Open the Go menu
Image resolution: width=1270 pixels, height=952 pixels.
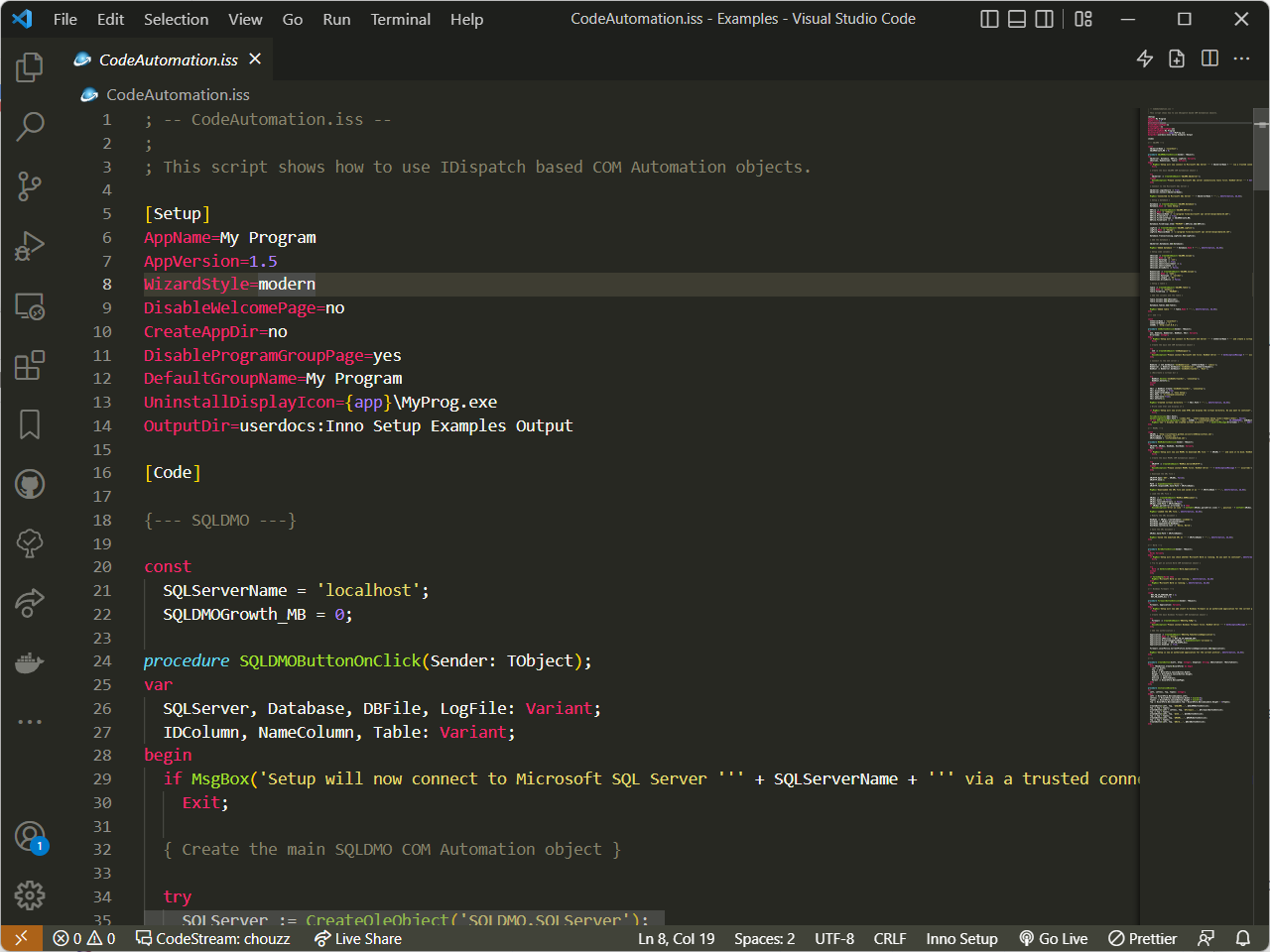point(293,19)
